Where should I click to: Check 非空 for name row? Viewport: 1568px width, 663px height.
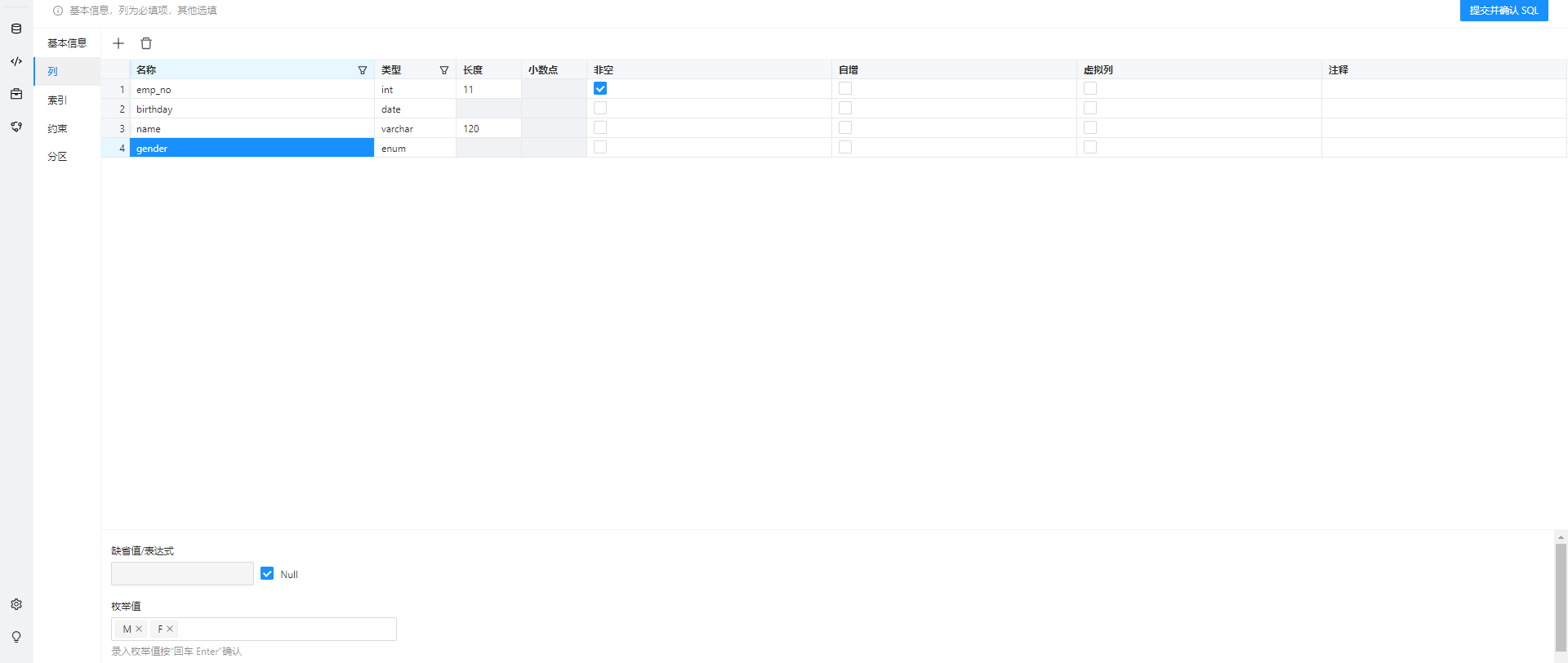click(600, 127)
